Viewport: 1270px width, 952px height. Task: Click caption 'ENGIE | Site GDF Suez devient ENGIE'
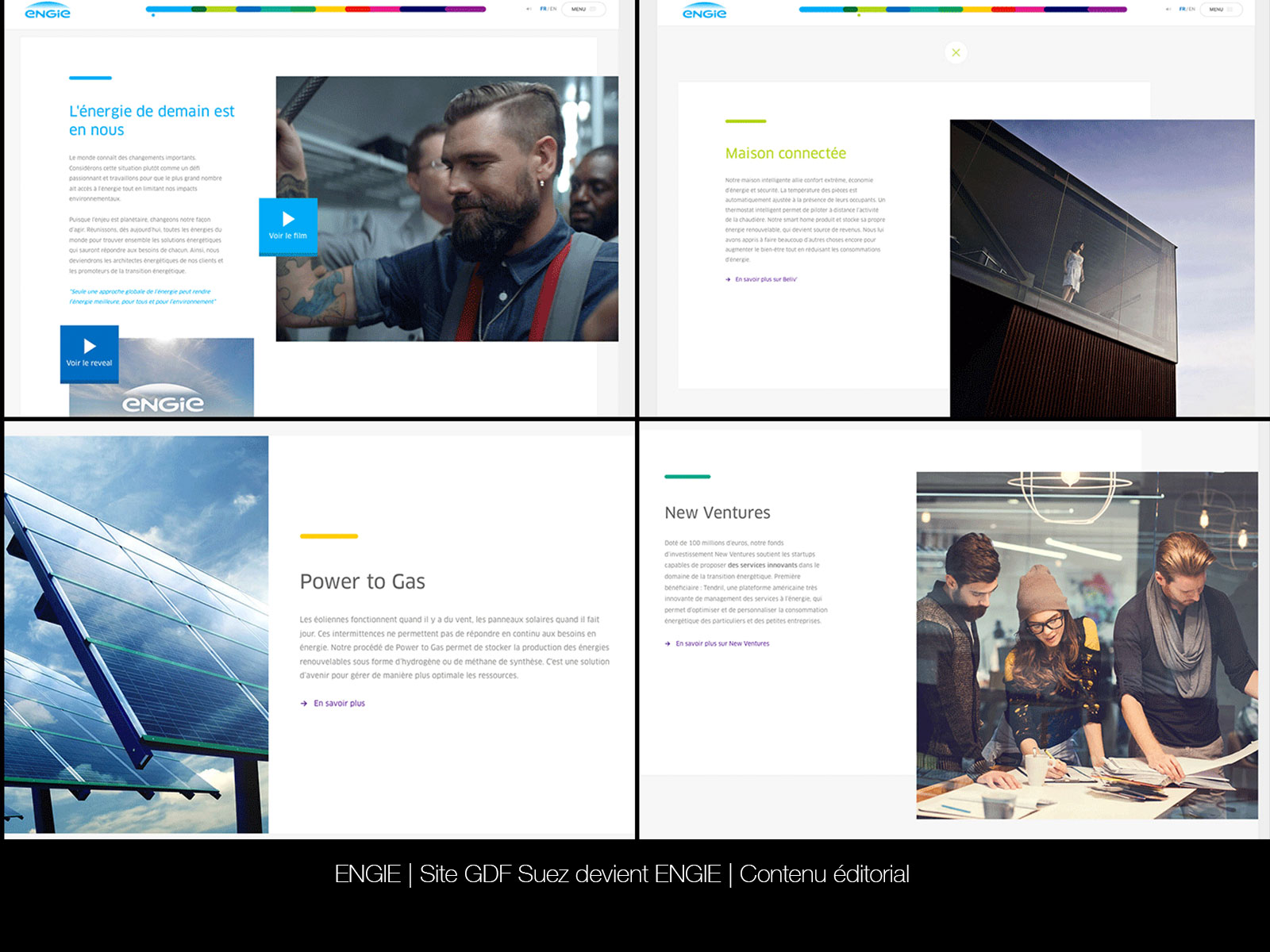tap(528, 873)
